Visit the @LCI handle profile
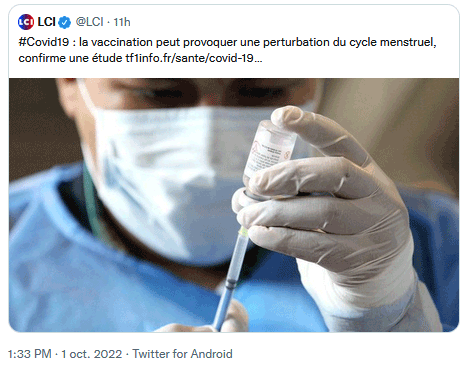Image resolution: width=466 pixels, height=370 pixels. (89, 22)
